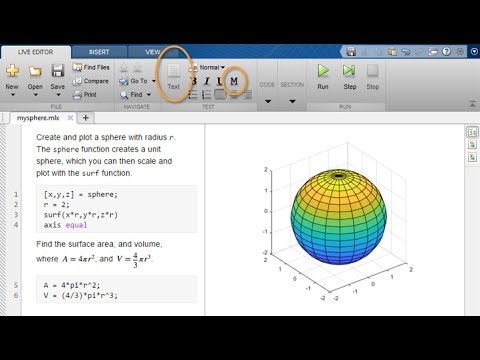Add a new document tab with plus
The image size is (480, 360).
86,118
